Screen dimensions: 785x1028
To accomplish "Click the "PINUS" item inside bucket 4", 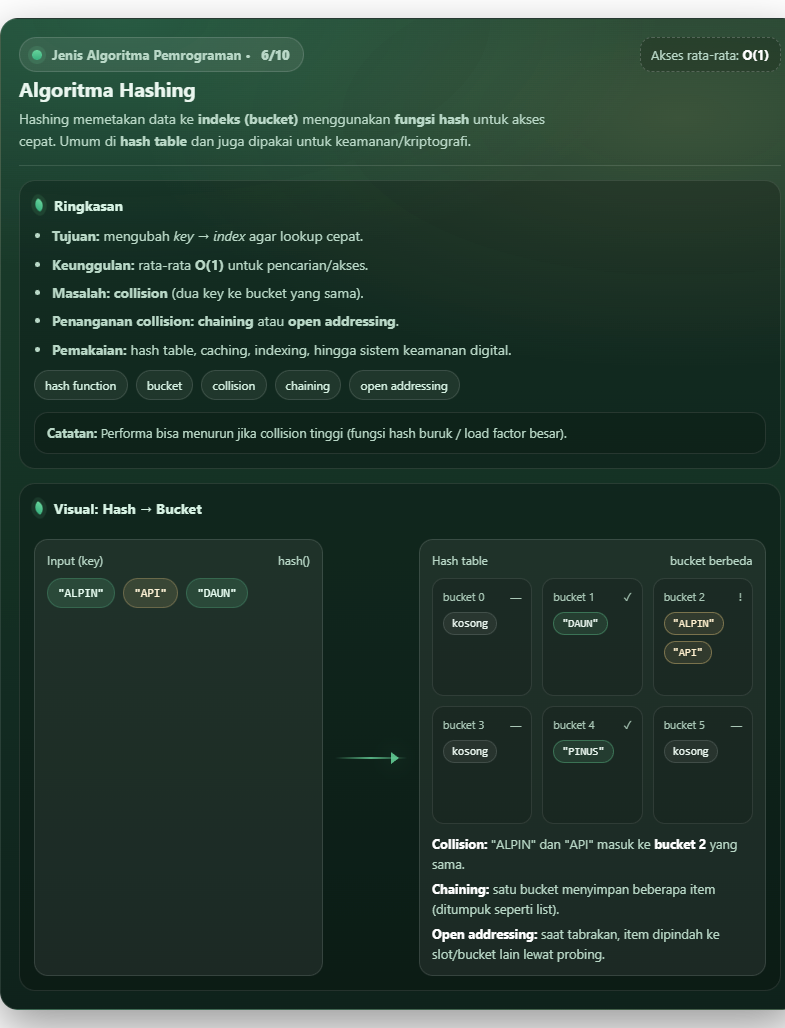I will [x=583, y=751].
